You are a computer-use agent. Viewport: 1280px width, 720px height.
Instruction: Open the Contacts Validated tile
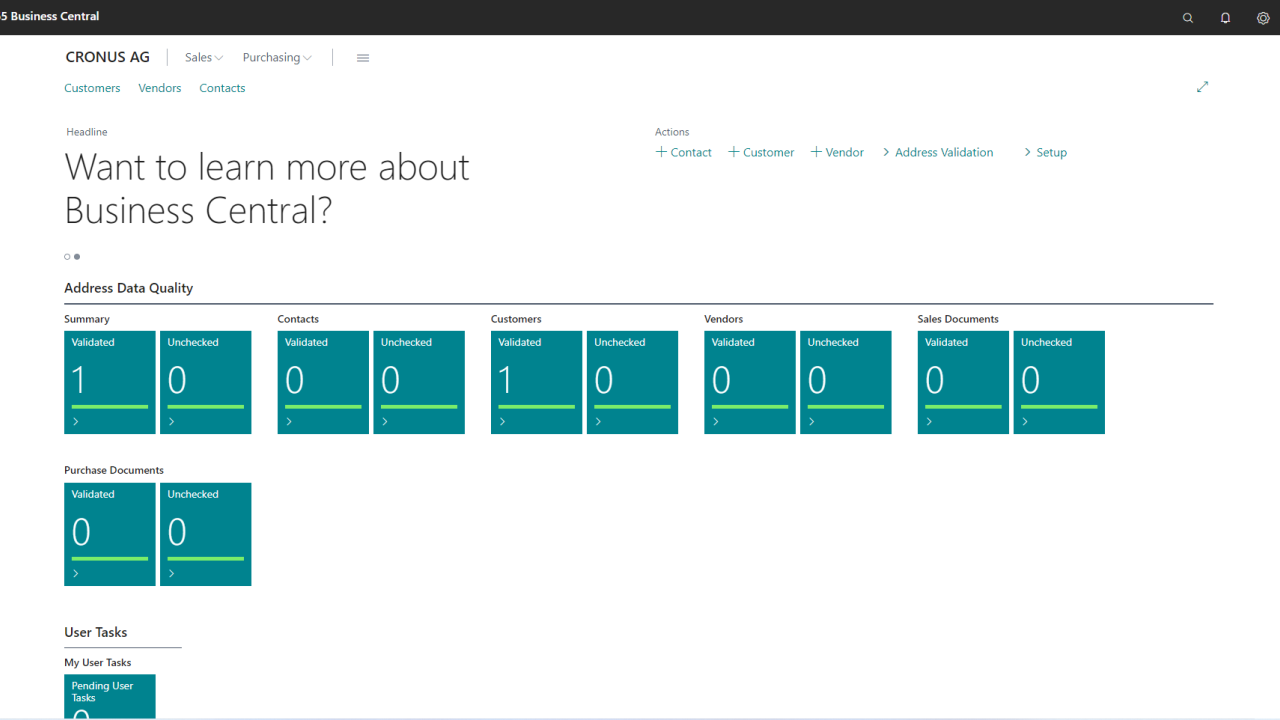tap(323, 382)
